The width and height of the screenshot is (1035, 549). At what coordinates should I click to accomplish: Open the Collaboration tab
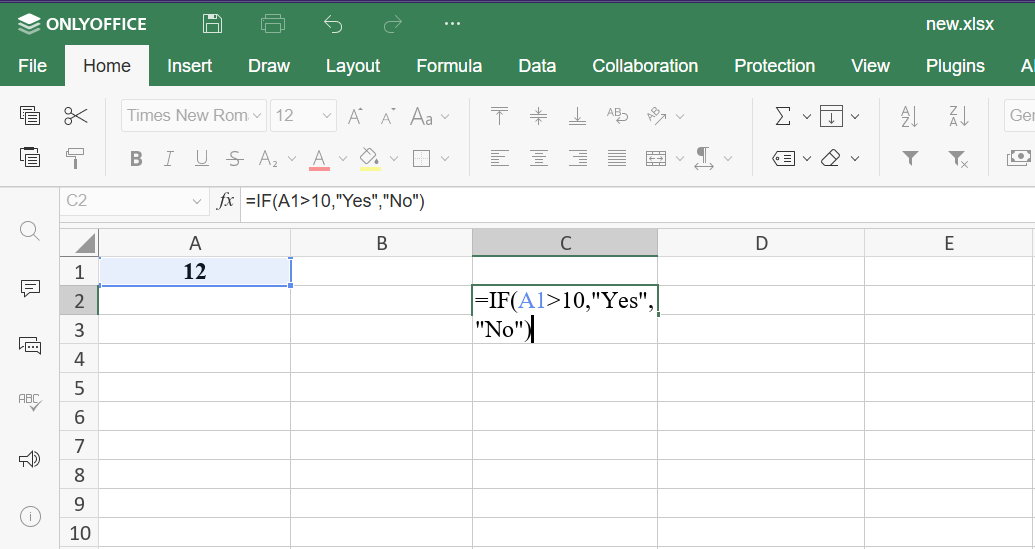pos(645,66)
